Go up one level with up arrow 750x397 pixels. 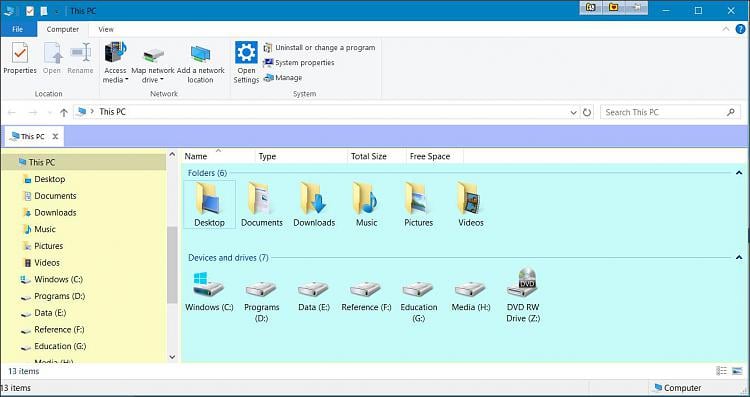click(64, 112)
